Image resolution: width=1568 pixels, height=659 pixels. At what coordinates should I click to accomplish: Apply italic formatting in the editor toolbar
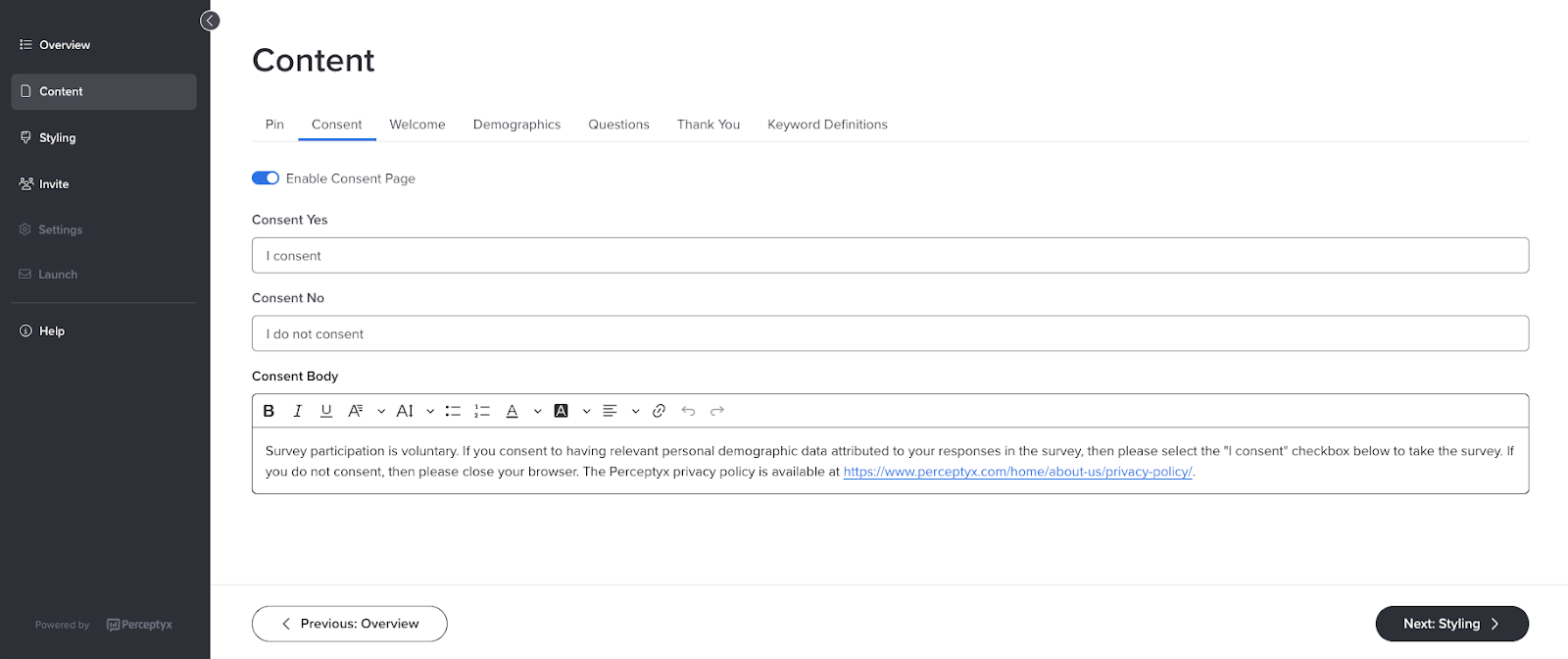click(298, 411)
